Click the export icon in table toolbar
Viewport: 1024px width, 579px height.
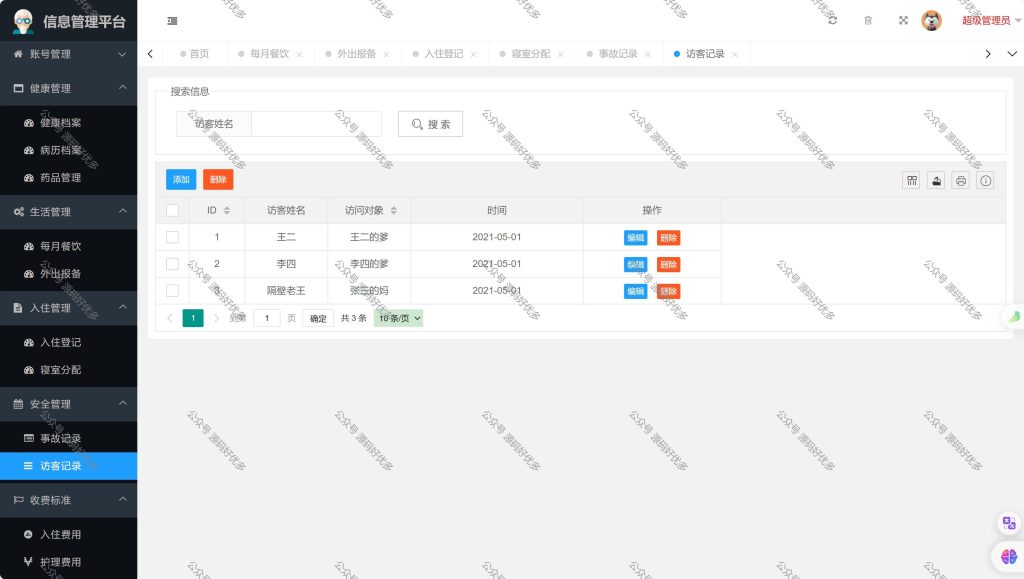click(x=936, y=181)
